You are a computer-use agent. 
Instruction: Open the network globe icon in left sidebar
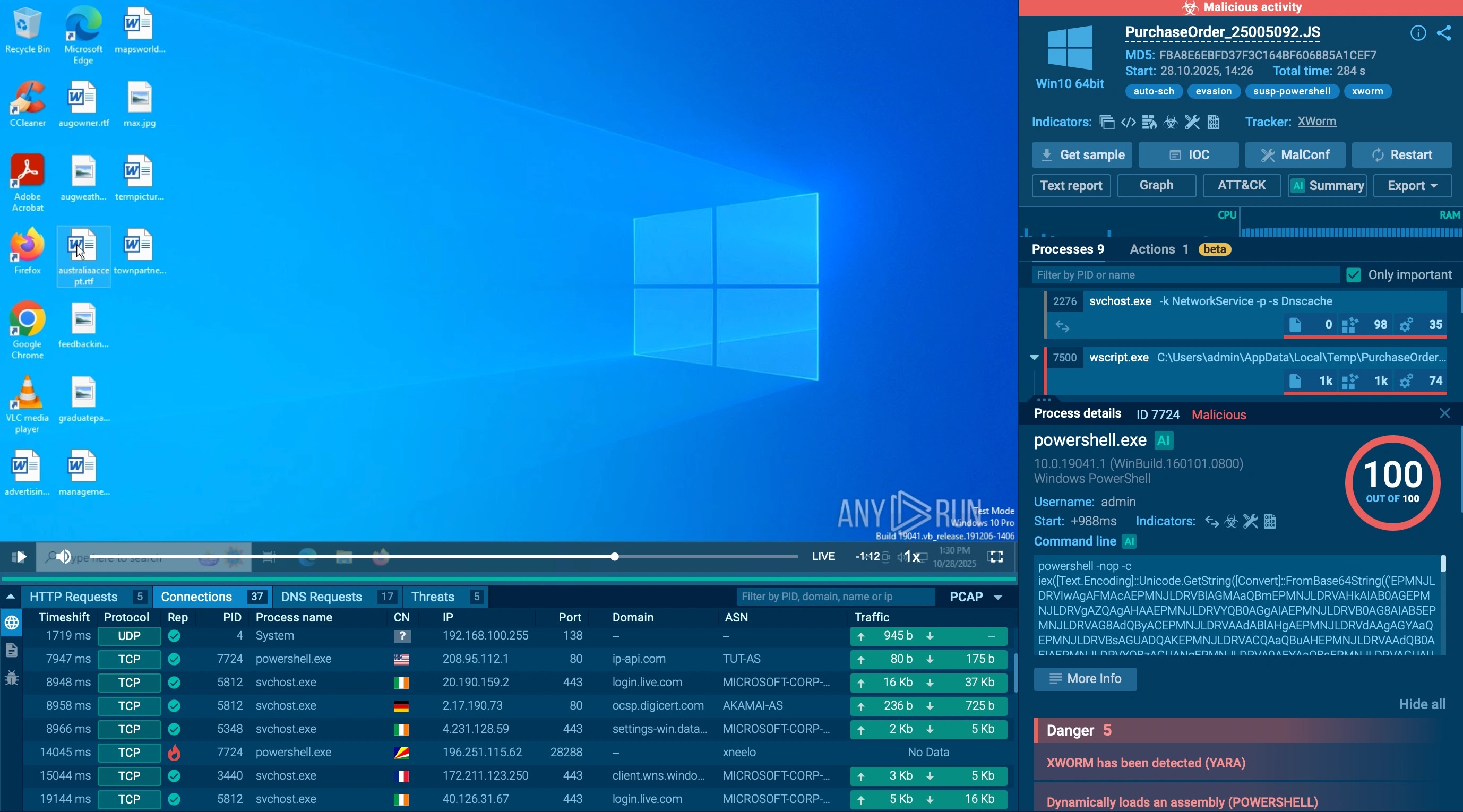click(12, 623)
